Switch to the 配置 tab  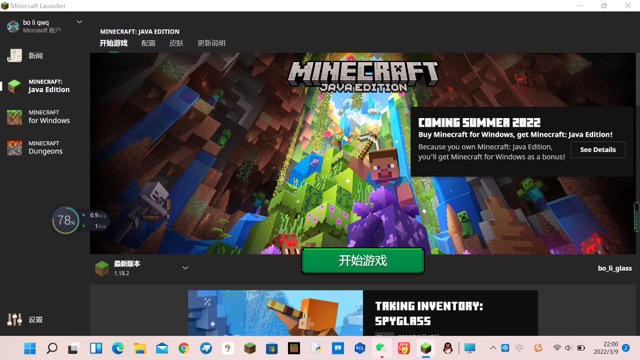pos(148,43)
